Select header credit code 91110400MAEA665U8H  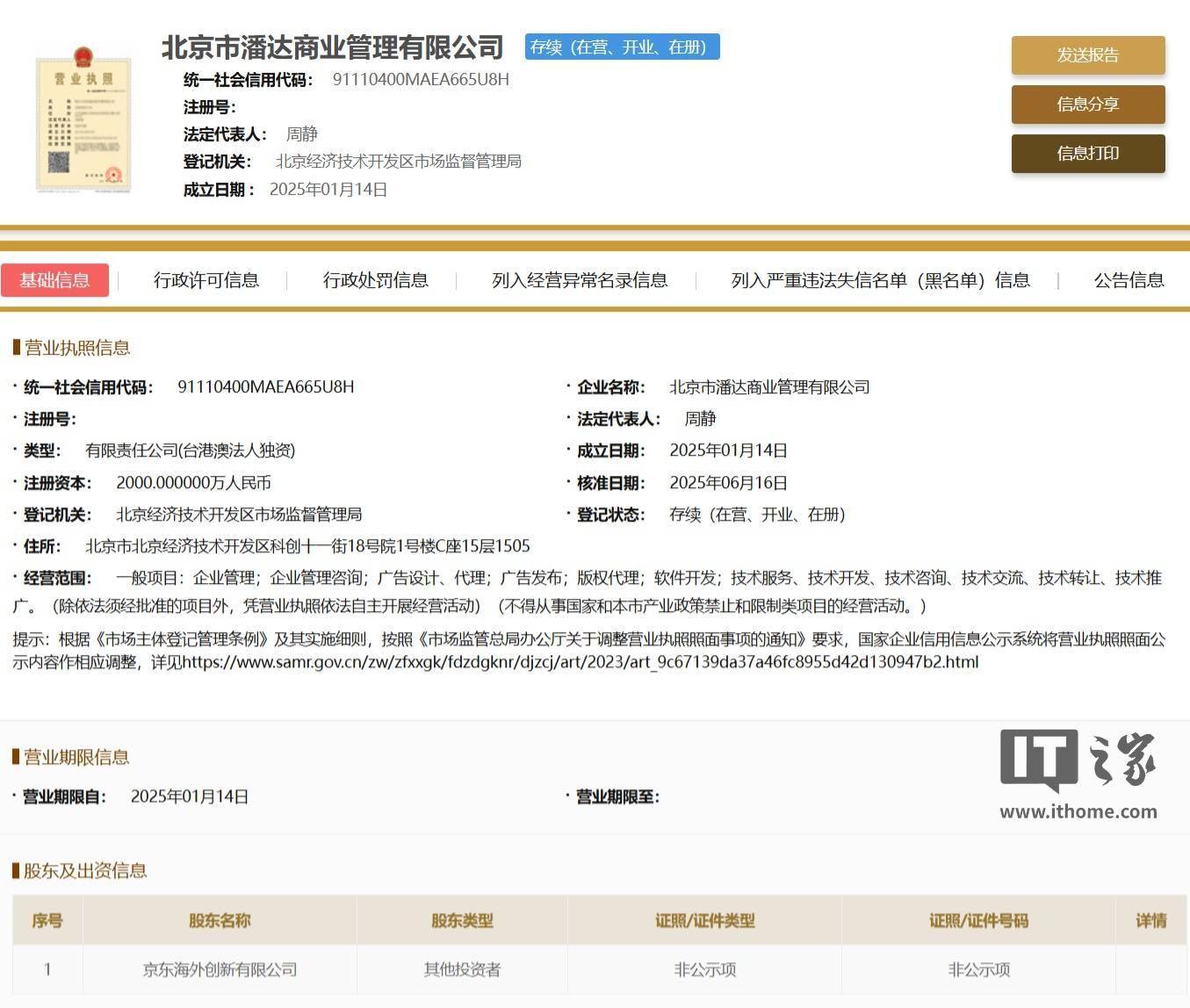pos(421,79)
